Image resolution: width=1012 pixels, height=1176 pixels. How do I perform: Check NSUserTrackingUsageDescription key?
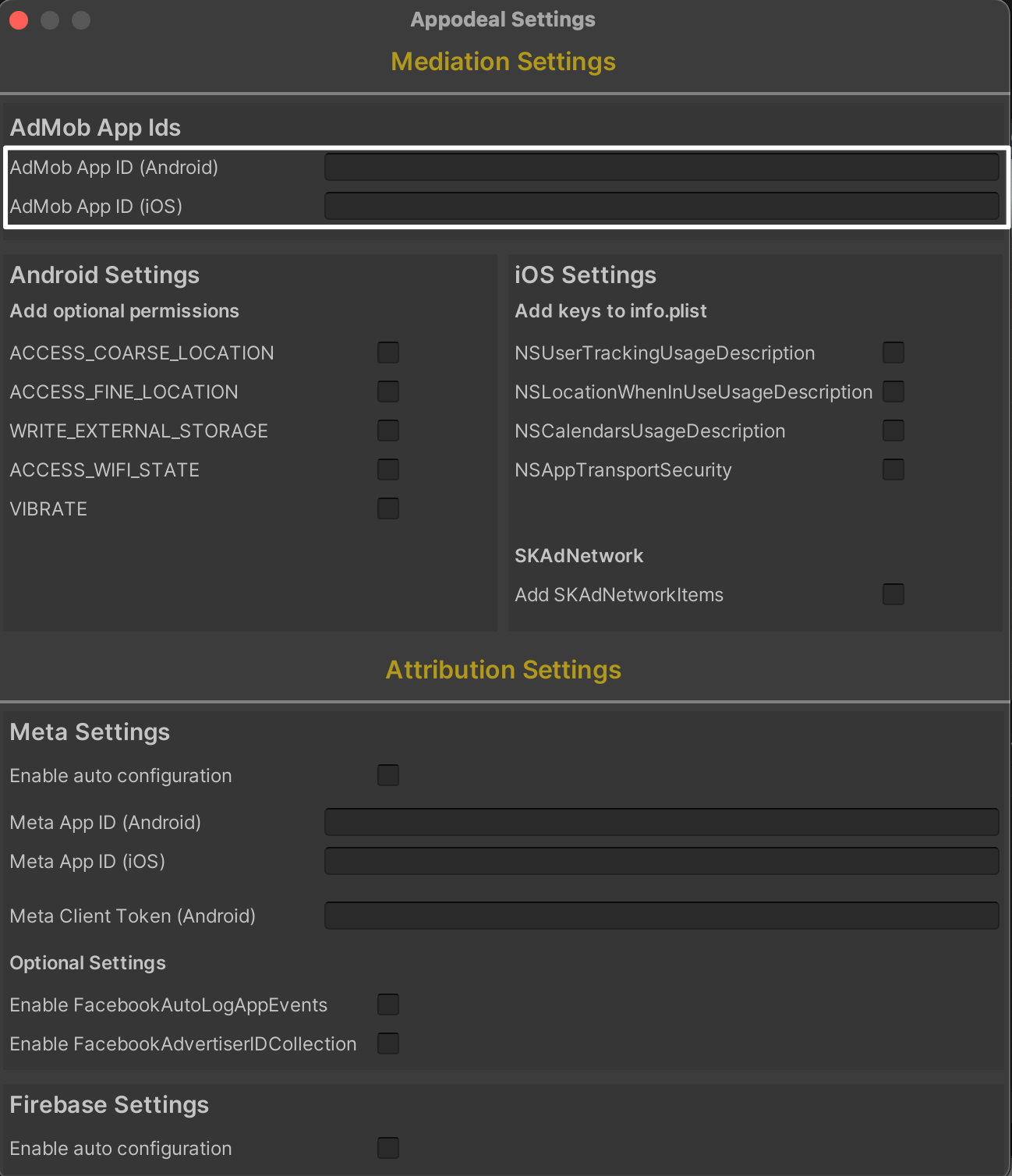coord(893,352)
